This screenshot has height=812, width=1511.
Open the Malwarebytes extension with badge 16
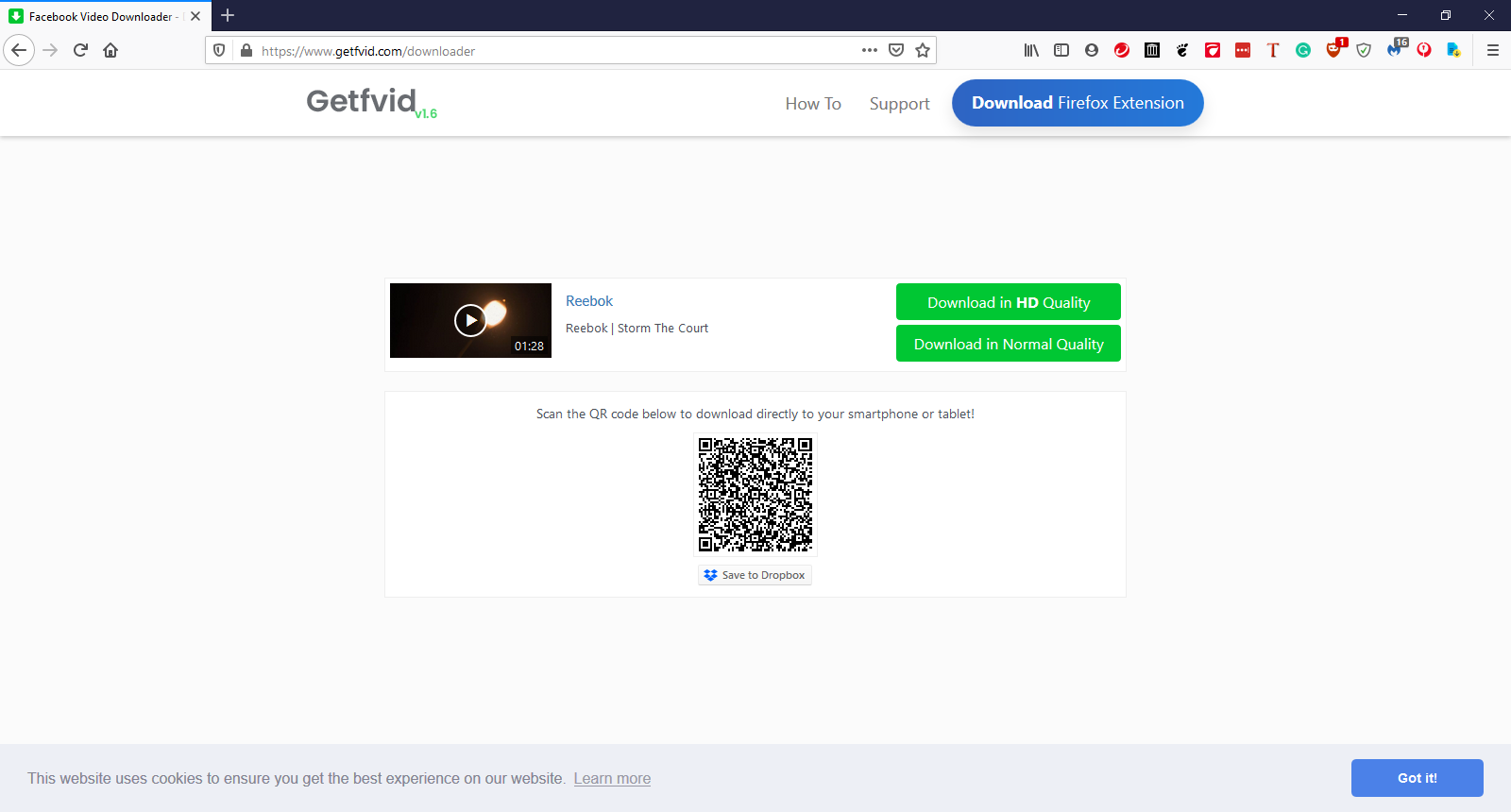[x=1394, y=50]
